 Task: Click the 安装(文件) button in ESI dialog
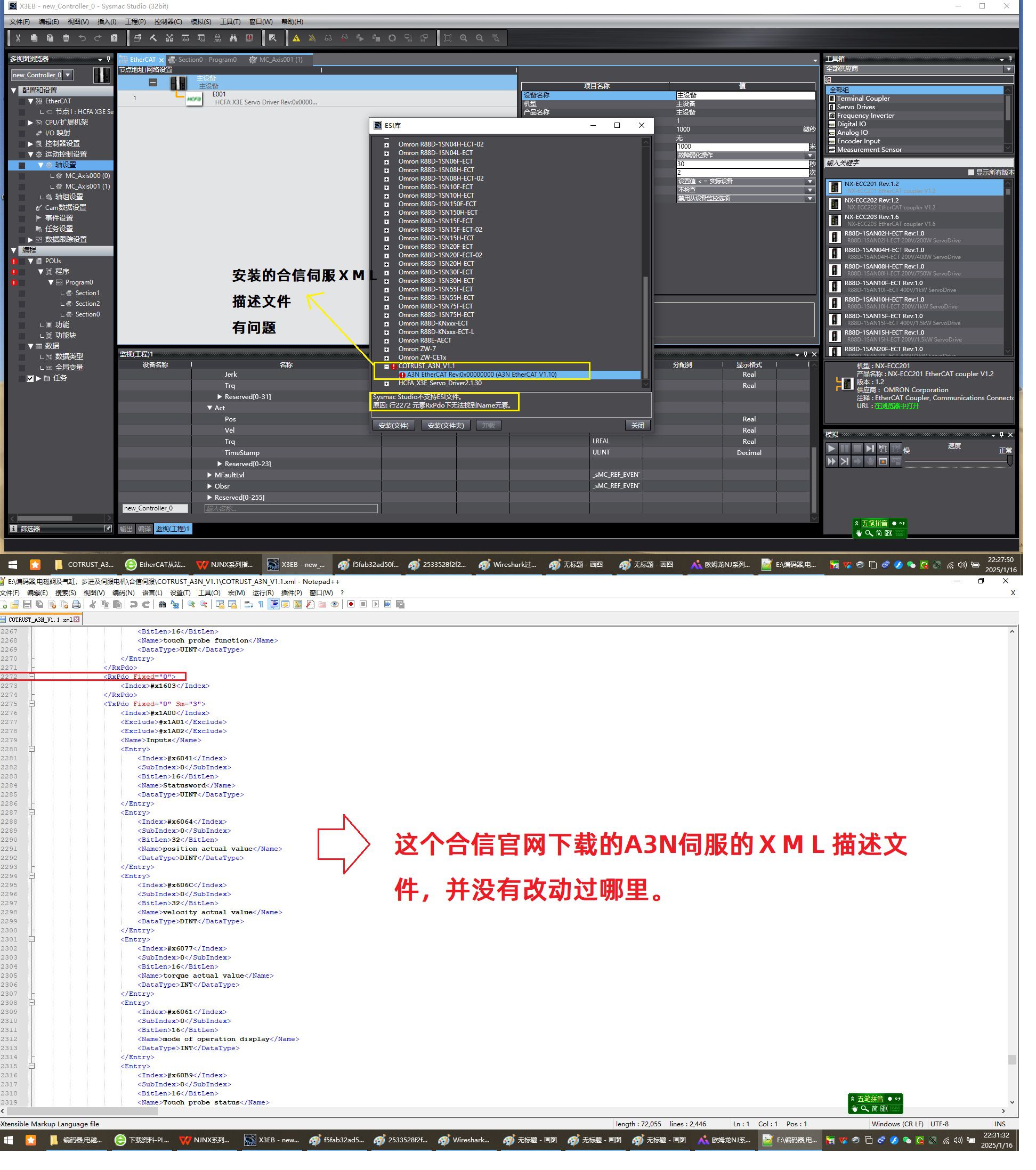[x=393, y=425]
